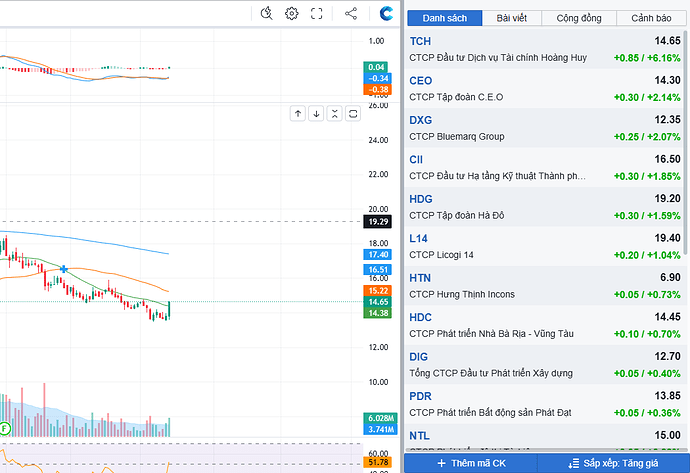
Task: Change sorting via Sắp xếp: Tăng giá
Action: [613, 463]
